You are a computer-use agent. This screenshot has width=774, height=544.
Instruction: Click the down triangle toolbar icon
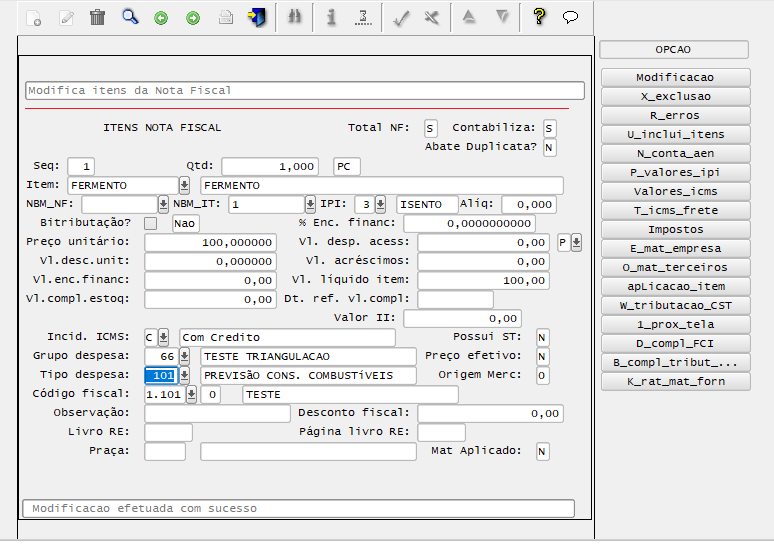[x=502, y=17]
